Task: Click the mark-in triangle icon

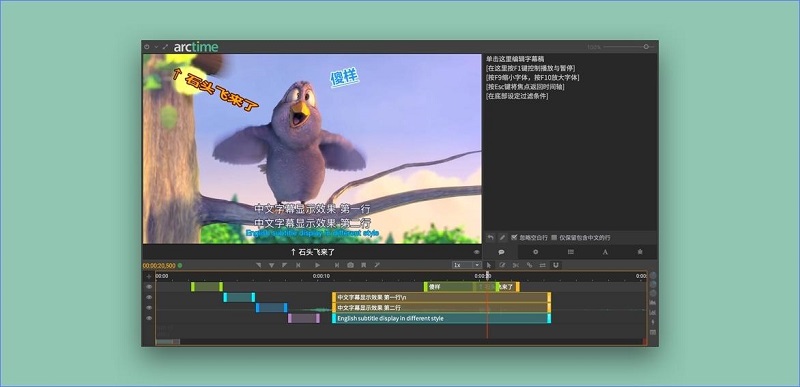Action: tap(259, 265)
